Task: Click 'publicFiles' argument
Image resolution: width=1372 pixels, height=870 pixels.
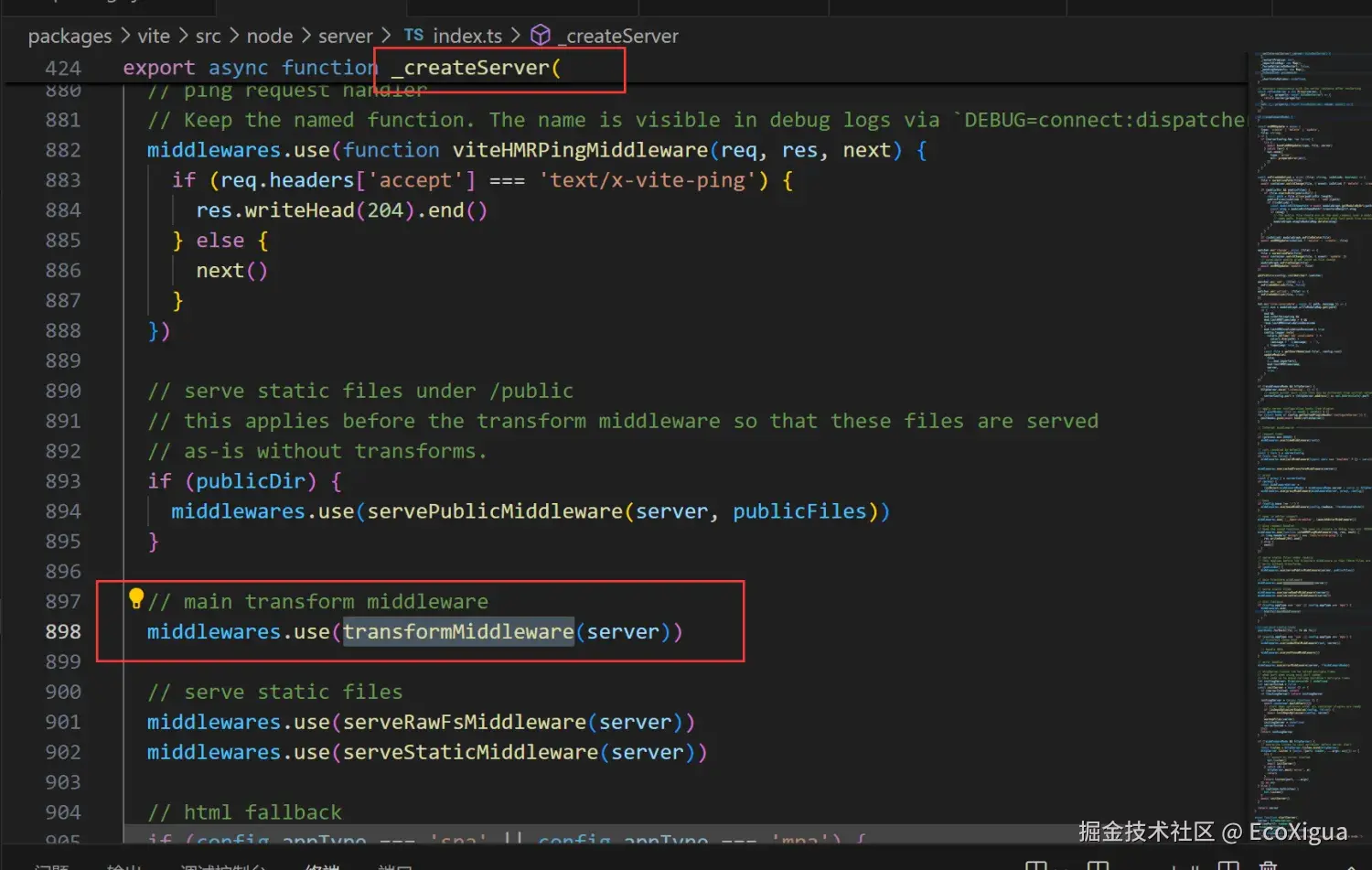Action: click(x=799, y=510)
